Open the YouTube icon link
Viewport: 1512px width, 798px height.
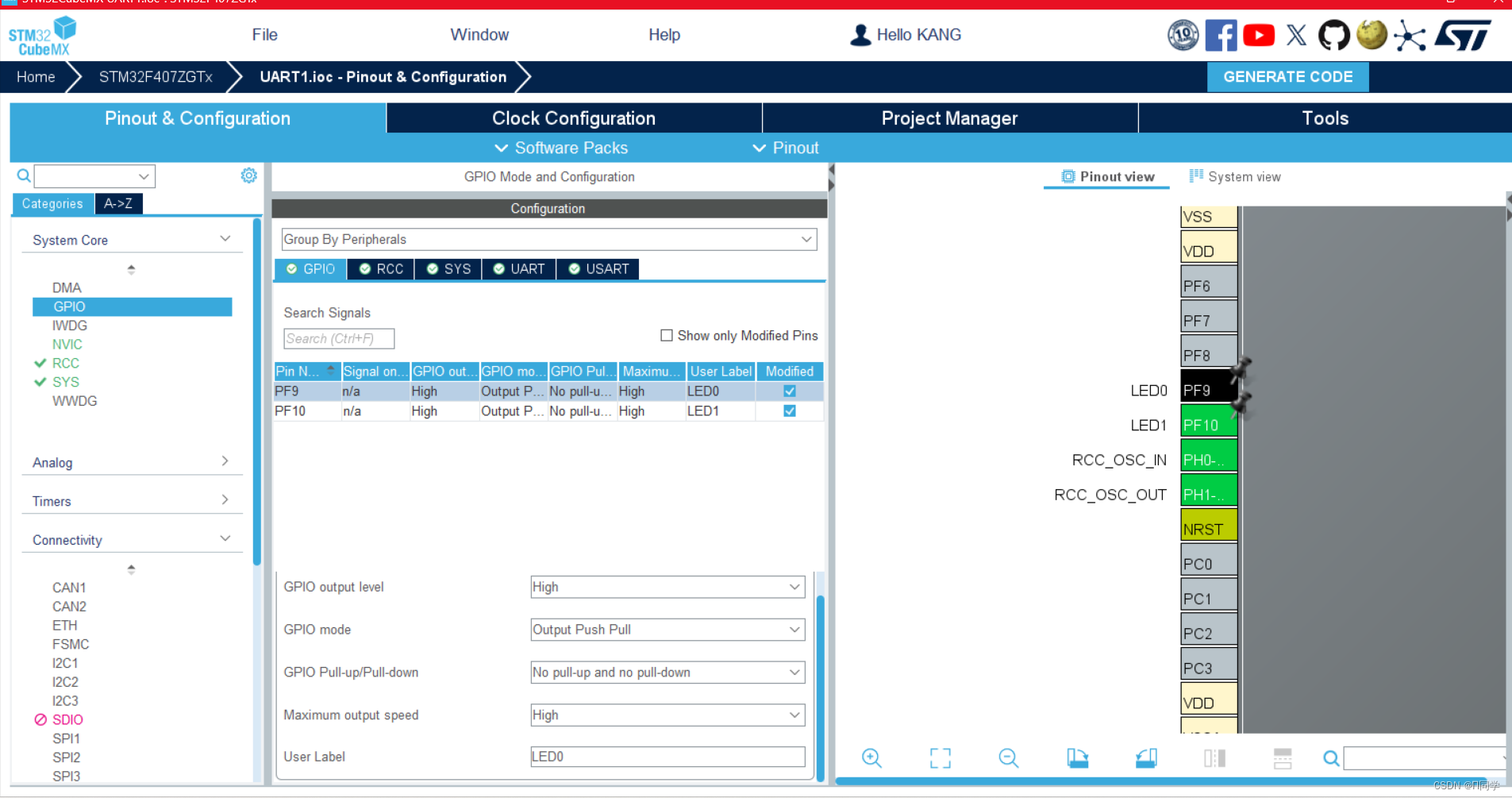pyautogui.click(x=1259, y=35)
